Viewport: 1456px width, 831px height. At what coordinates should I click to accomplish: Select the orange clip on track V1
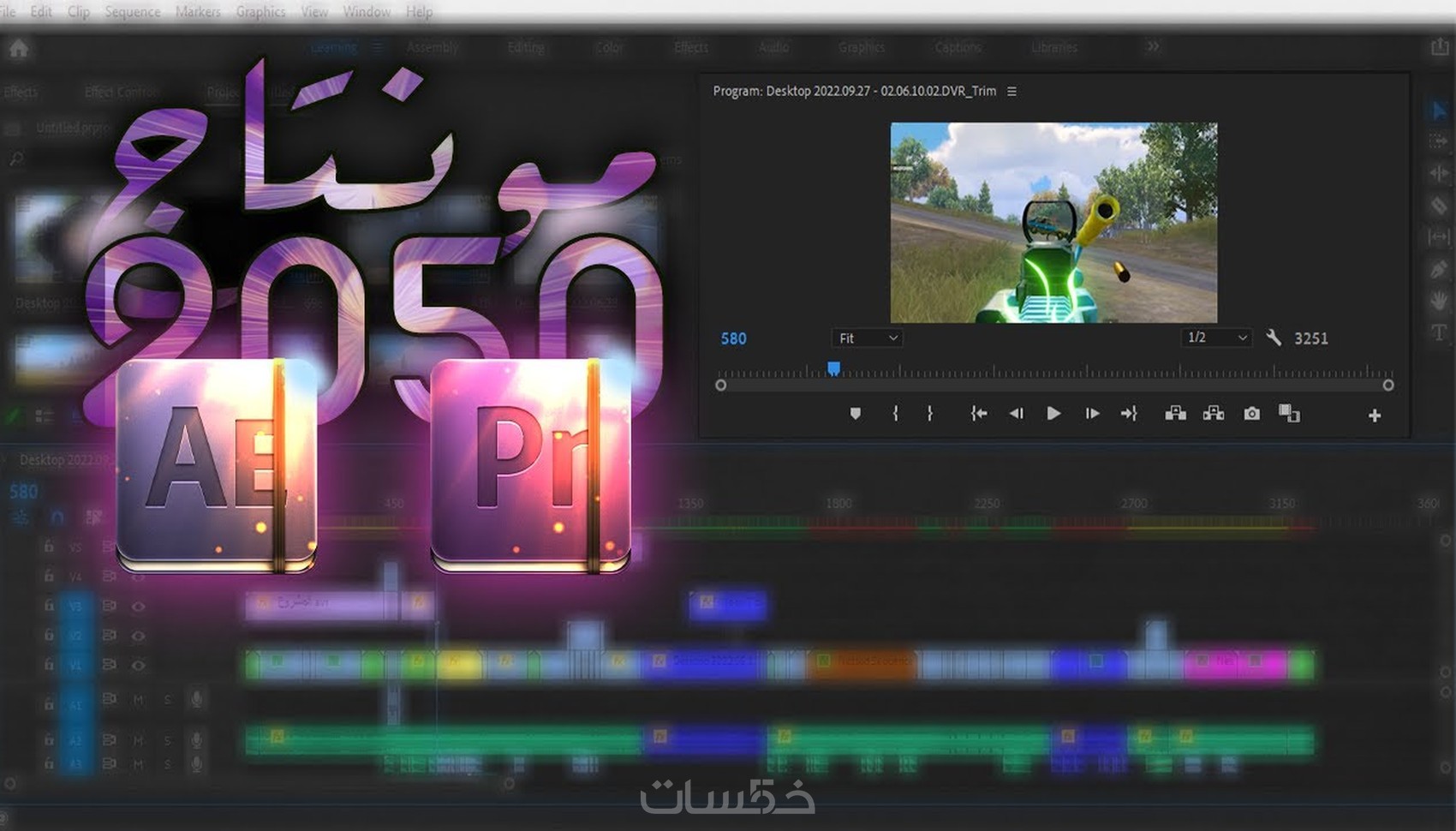tap(862, 664)
